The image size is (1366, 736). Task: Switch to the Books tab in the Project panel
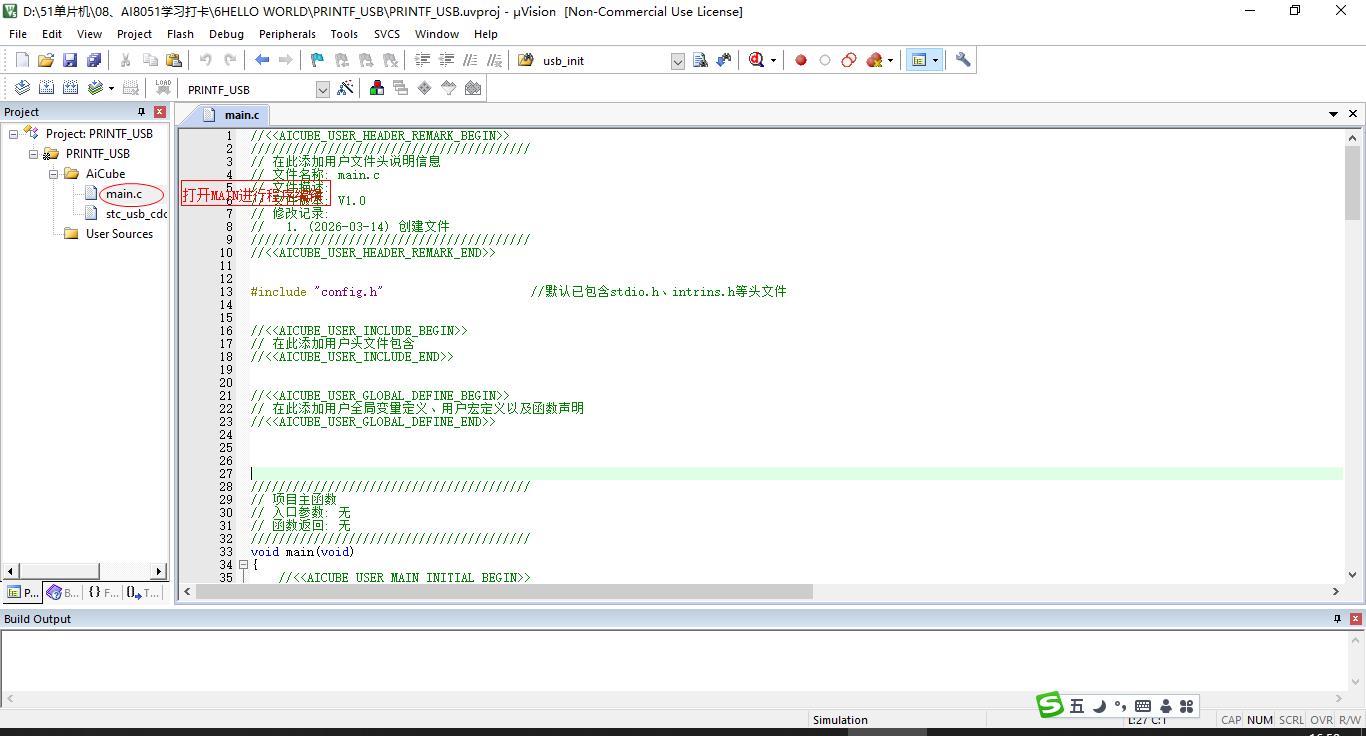[63, 592]
